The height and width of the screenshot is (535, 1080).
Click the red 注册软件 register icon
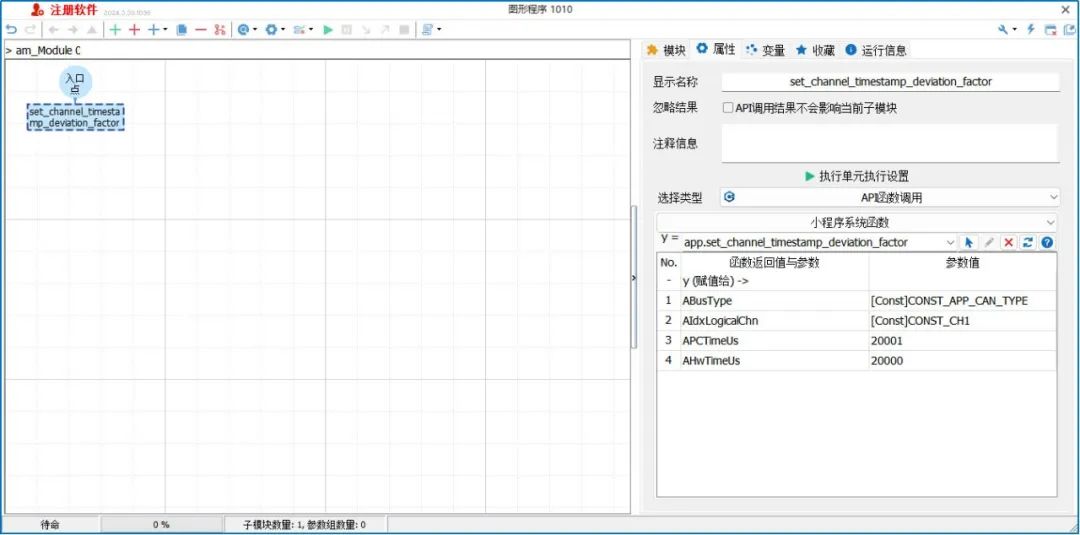[x=39, y=10]
